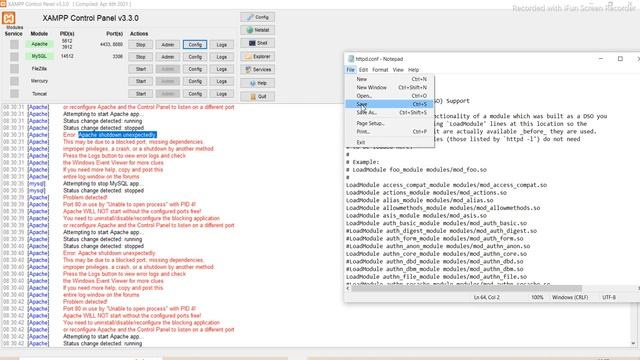Stop the Apache module
Viewport: 640px width, 360px height.
(x=141, y=44)
